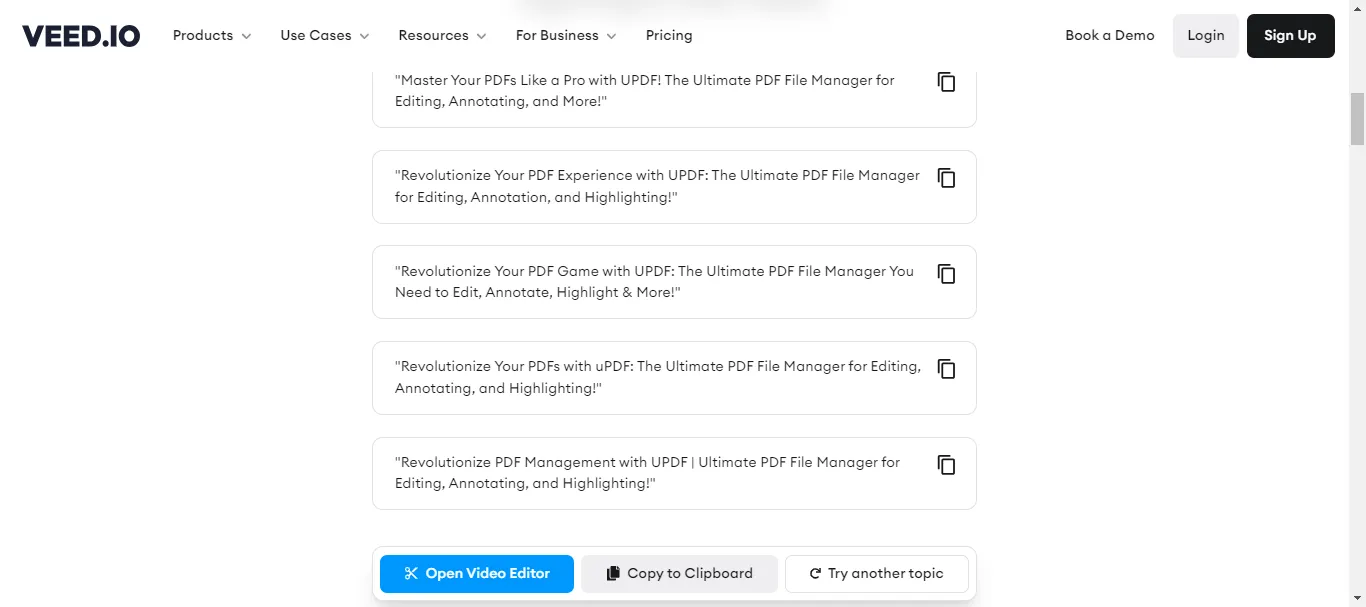Copy the "Revolutionize PDF Management" title
Viewport: 1366px width, 607px height.
pyautogui.click(x=946, y=465)
